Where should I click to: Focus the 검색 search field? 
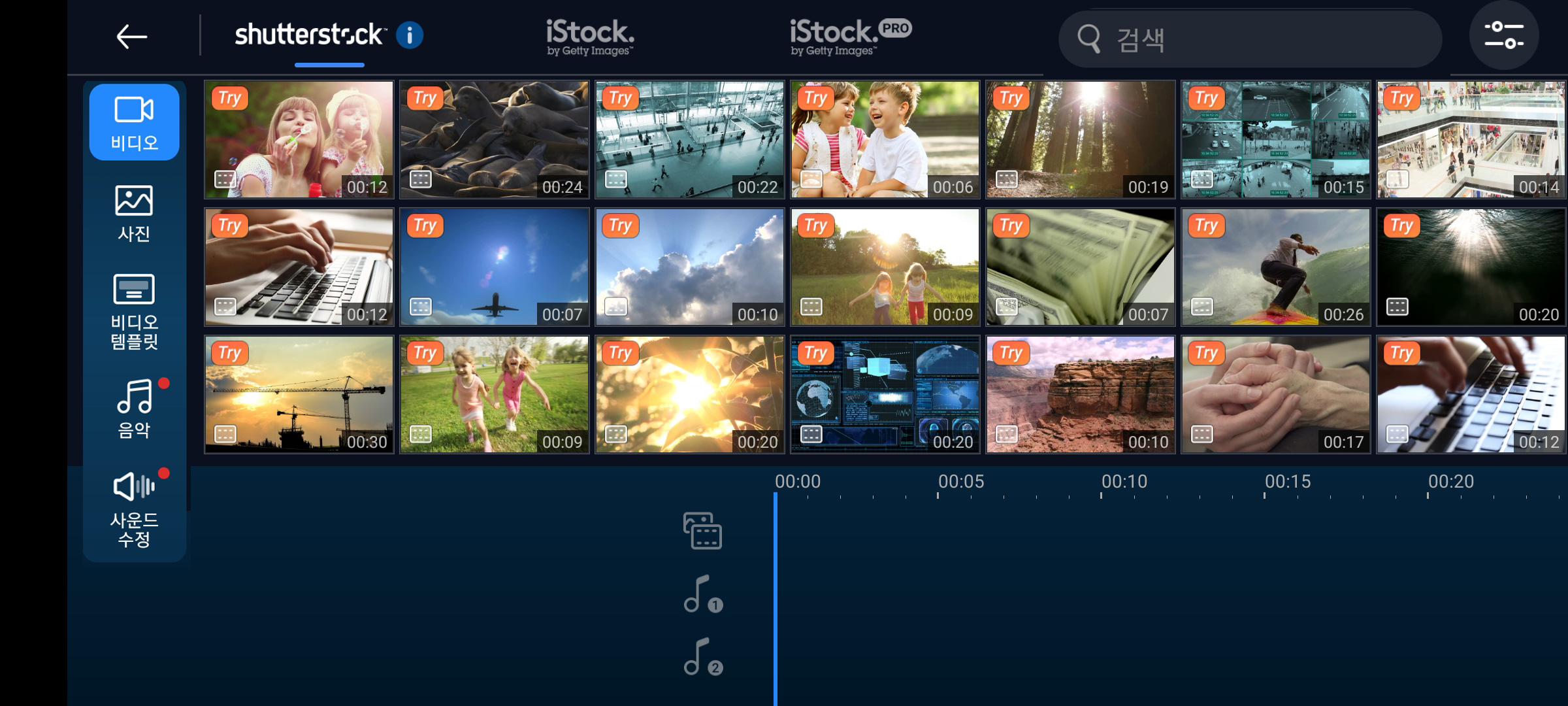tap(1250, 39)
